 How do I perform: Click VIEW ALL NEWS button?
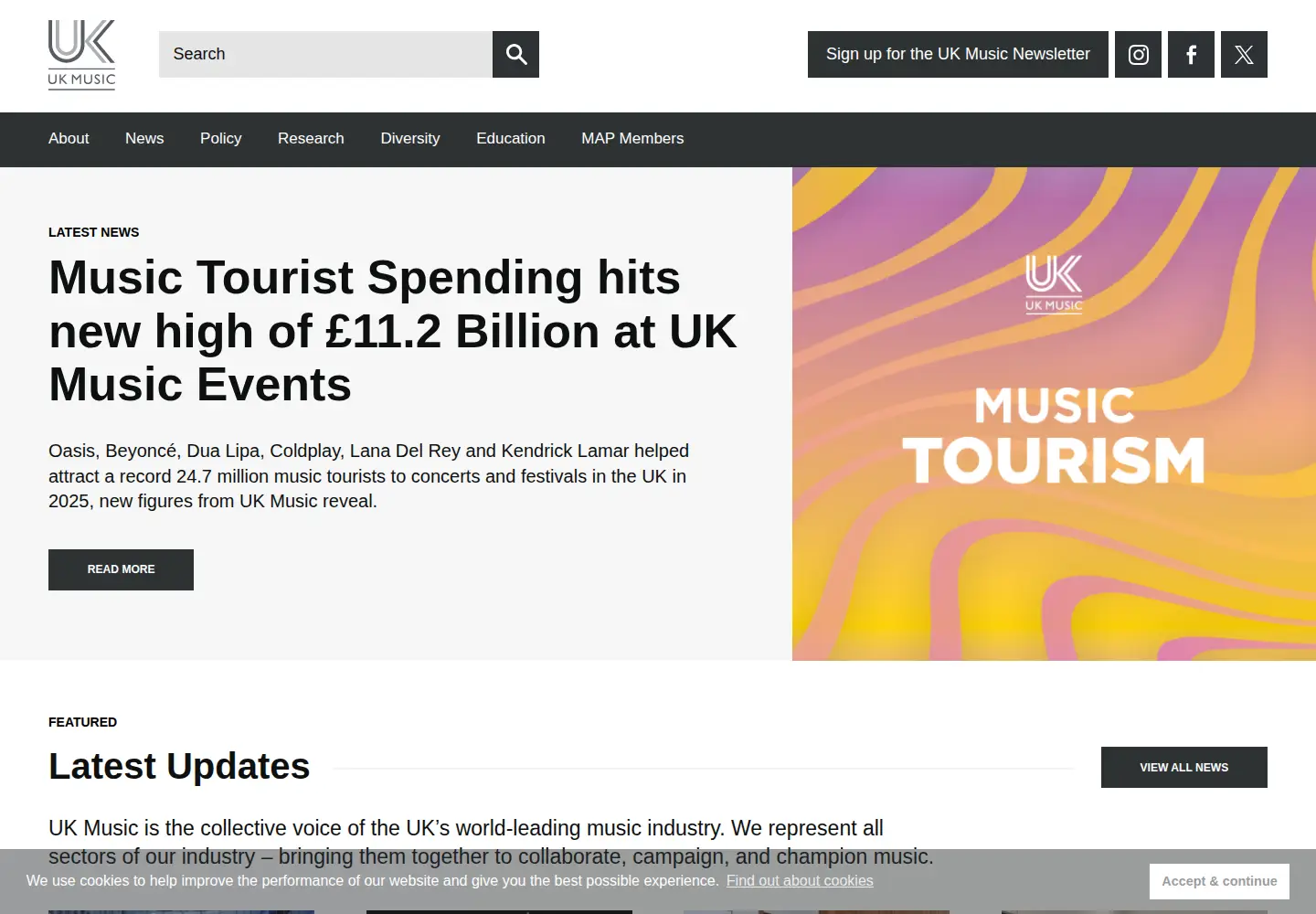tap(1183, 768)
